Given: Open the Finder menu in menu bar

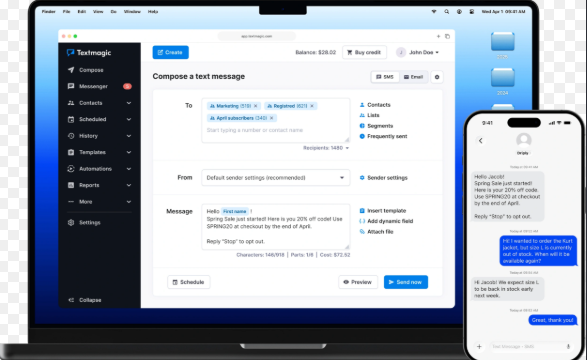Looking at the screenshot, I should coord(48,12).
